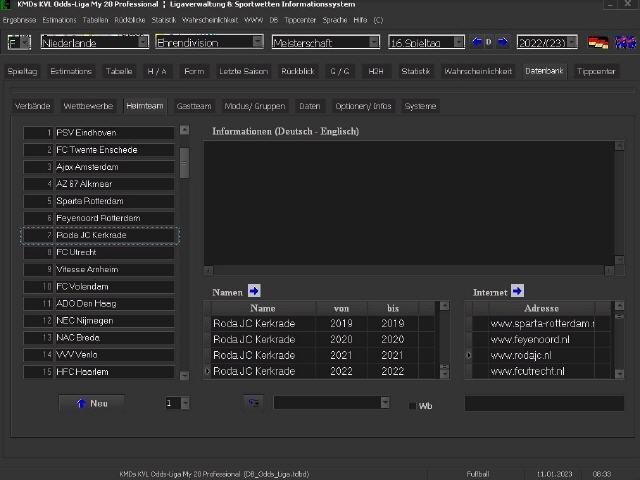Go to previous matchday with left arrow
Viewport: 640px width, 480px height.
tap(476, 42)
